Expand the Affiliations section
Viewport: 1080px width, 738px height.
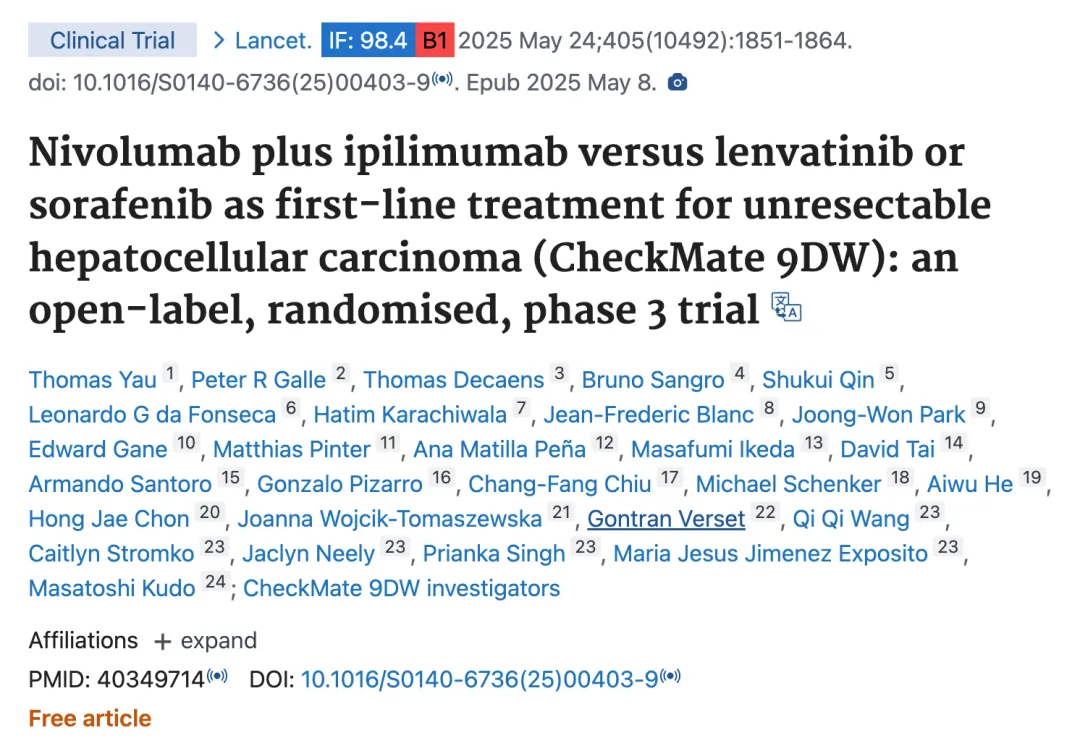point(205,641)
